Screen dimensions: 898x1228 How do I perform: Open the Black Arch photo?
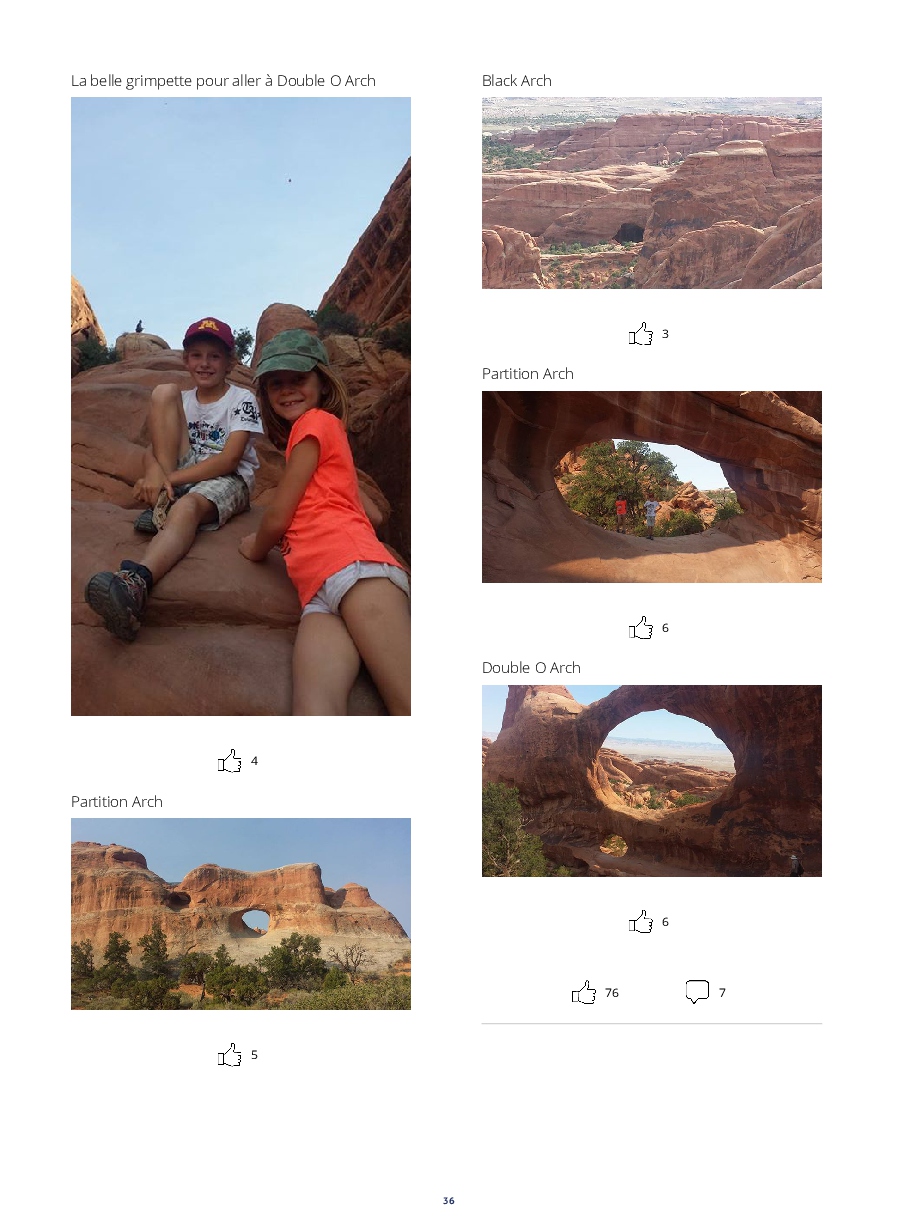point(652,193)
